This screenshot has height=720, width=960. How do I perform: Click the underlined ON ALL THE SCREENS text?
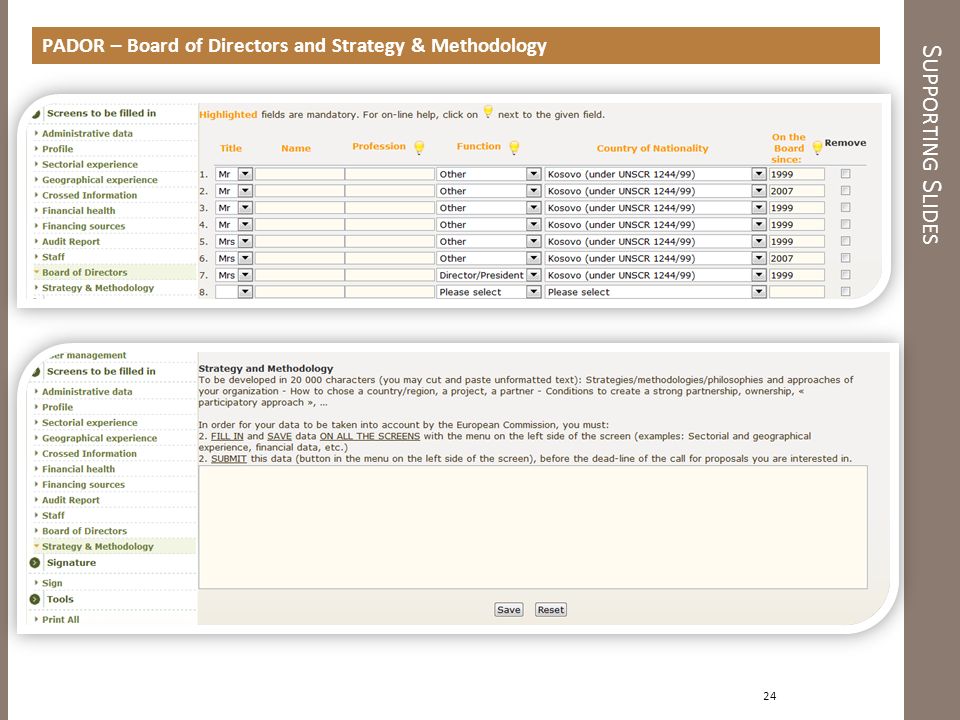point(370,436)
